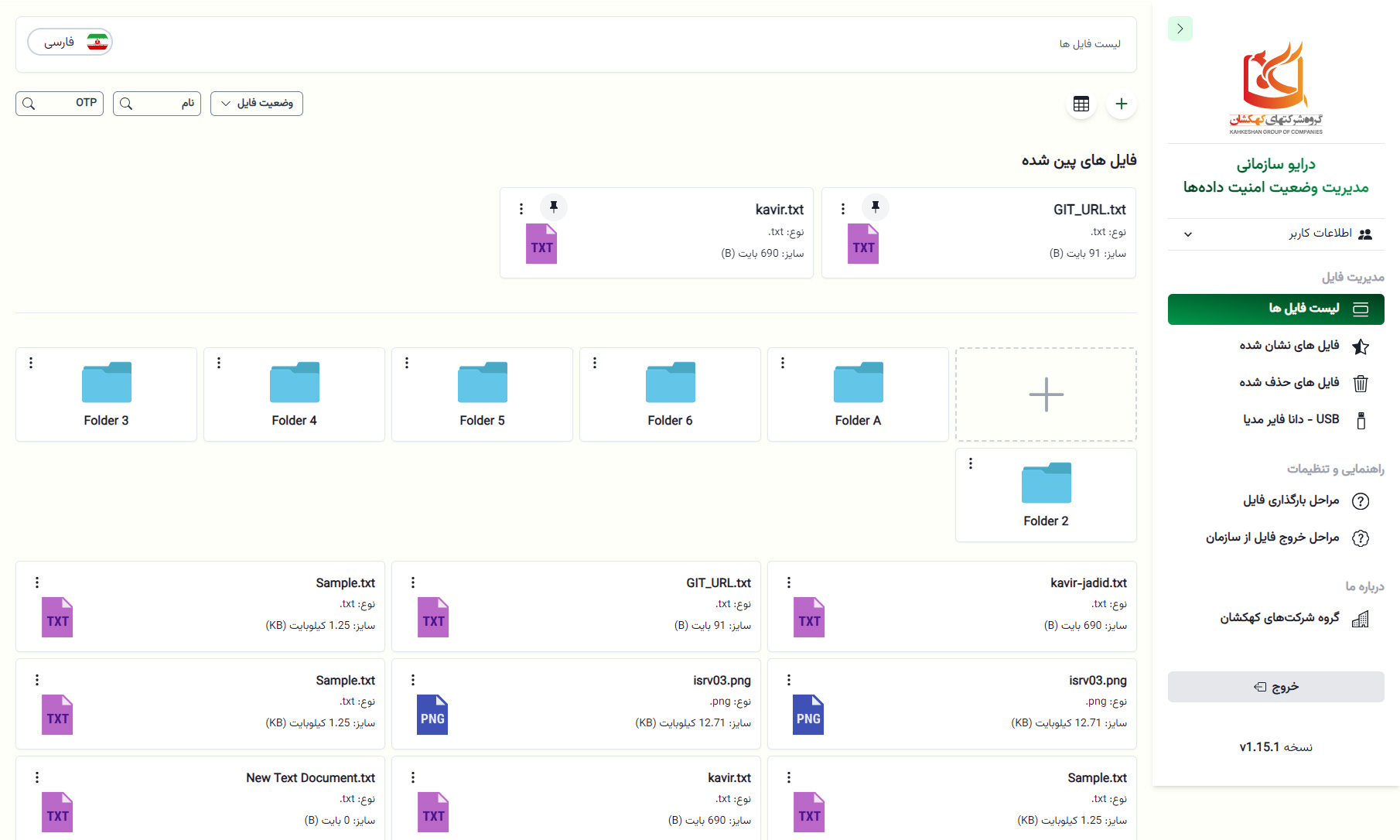The height and width of the screenshot is (840, 1400).
Task: Unpin the kavir.txt pinned file
Action: pyautogui.click(x=554, y=207)
